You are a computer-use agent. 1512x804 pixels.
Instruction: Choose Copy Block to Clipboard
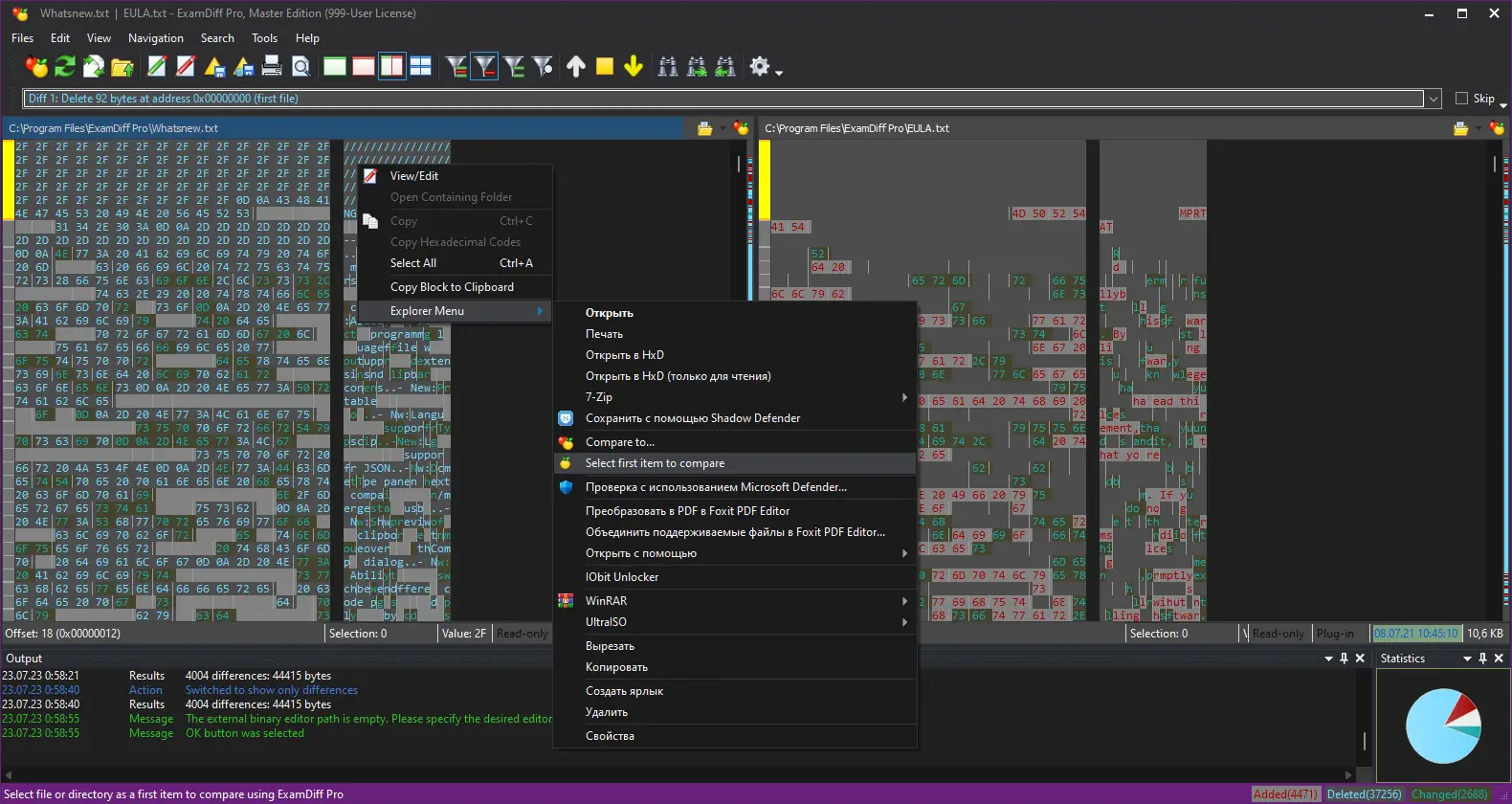click(x=455, y=287)
